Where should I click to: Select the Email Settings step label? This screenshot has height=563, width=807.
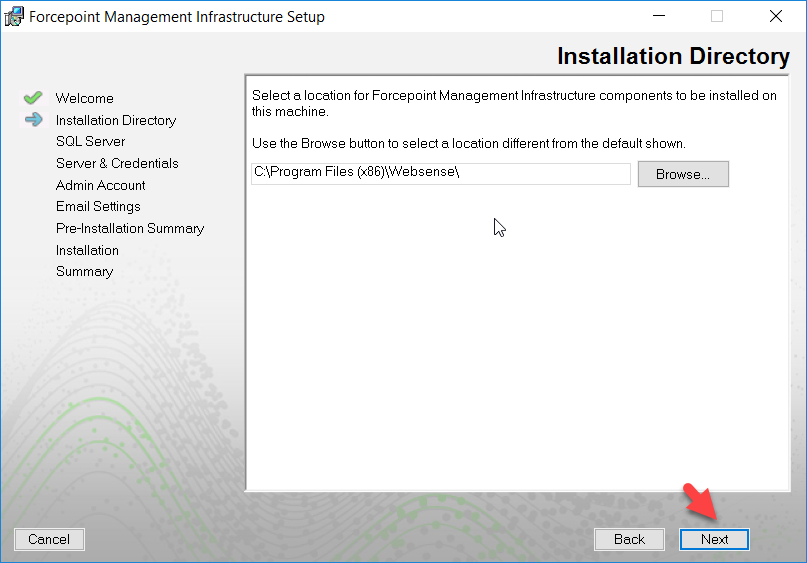(x=98, y=206)
